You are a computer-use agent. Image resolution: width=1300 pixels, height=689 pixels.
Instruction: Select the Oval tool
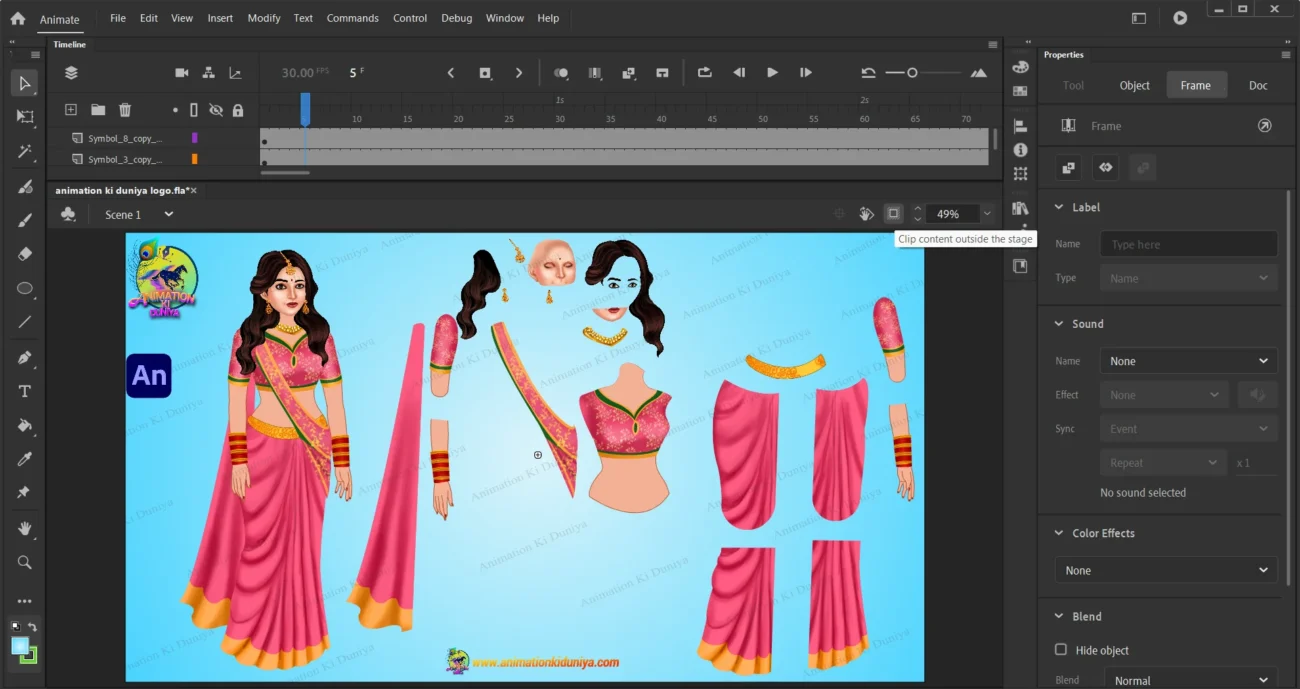25,289
